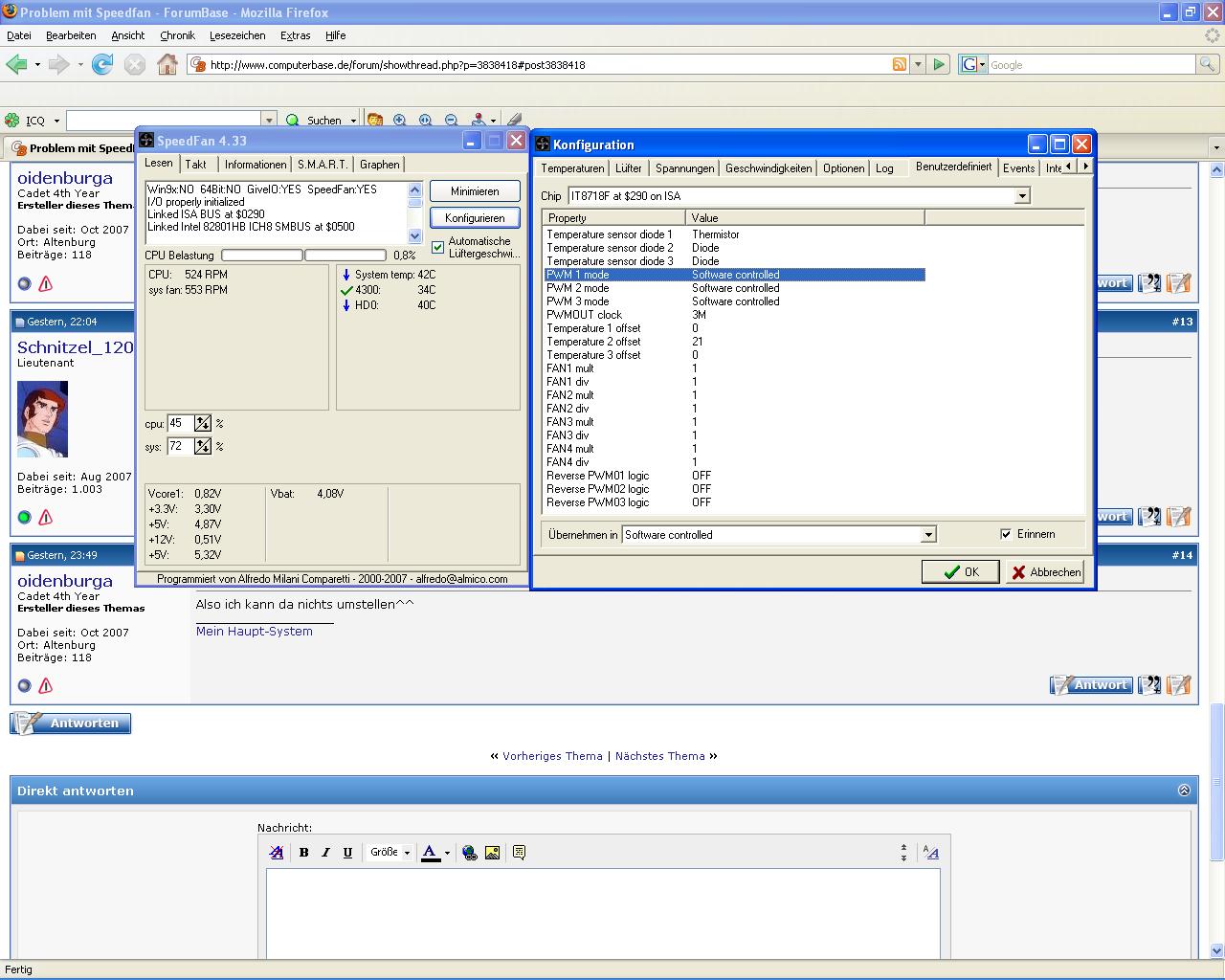This screenshot has width=1225, height=980.
Task: Open the ICQ search field dropdown arrow
Action: point(269,120)
